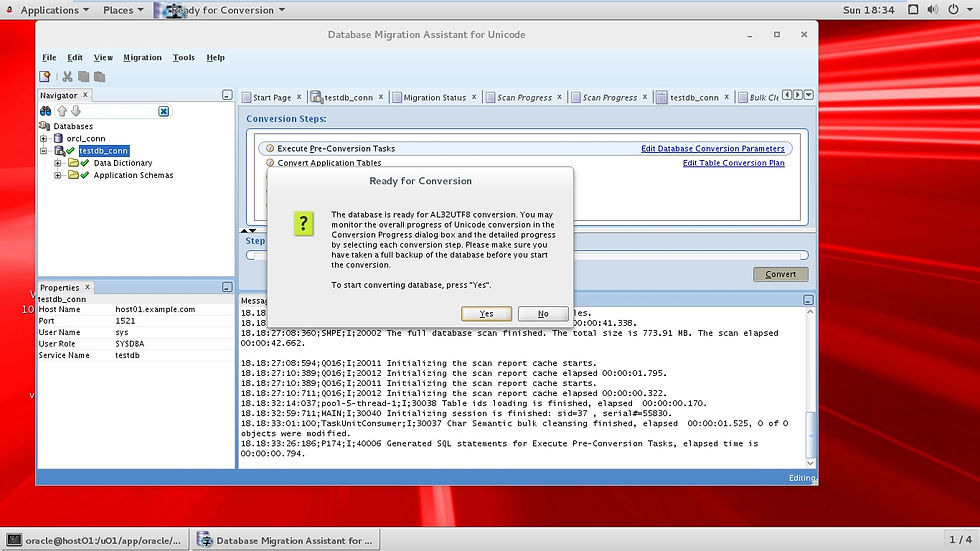This screenshot has width=980, height=551.
Task: Click the Cut scissors toolbar icon
Action: pos(68,76)
